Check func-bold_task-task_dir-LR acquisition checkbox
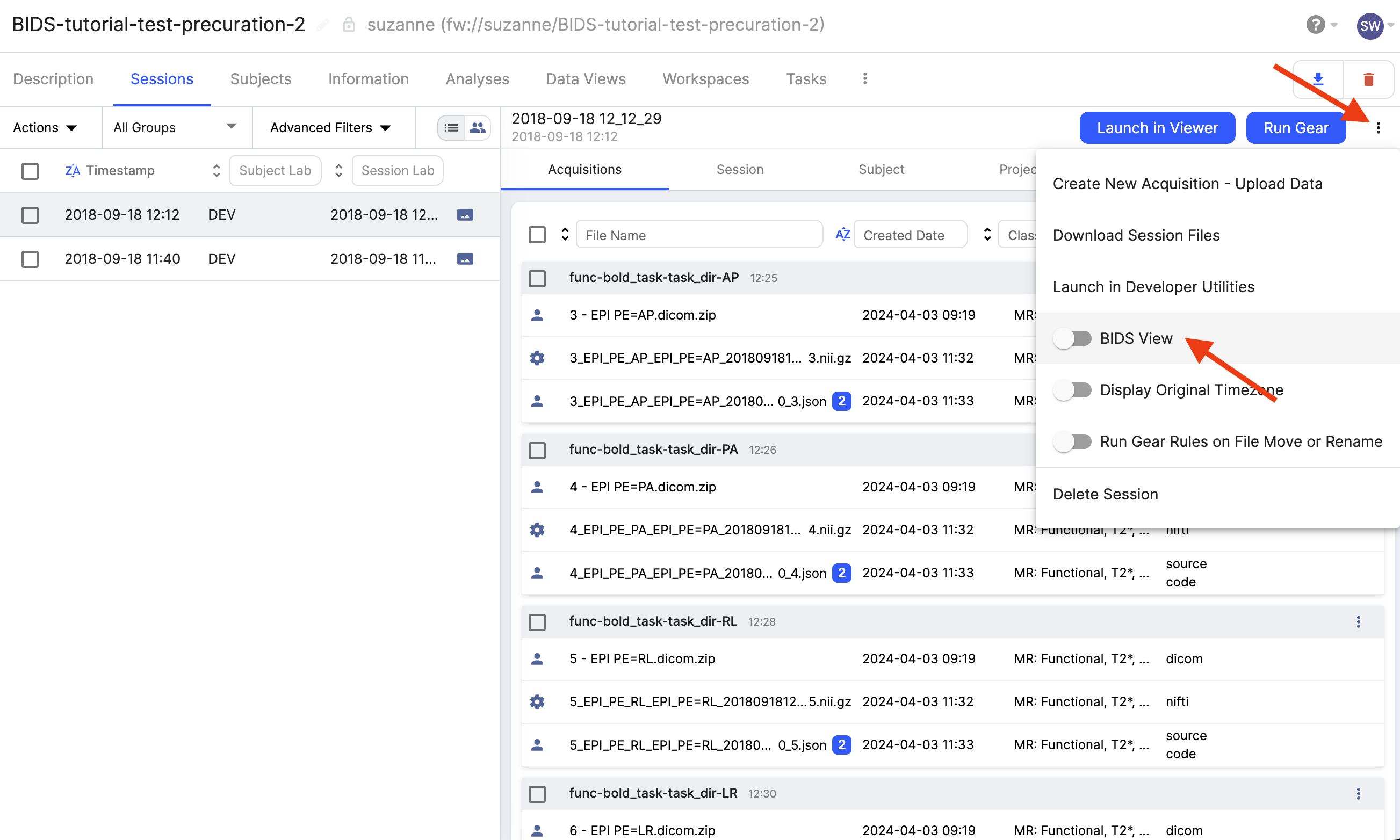The height and width of the screenshot is (840, 1400). coord(537,794)
